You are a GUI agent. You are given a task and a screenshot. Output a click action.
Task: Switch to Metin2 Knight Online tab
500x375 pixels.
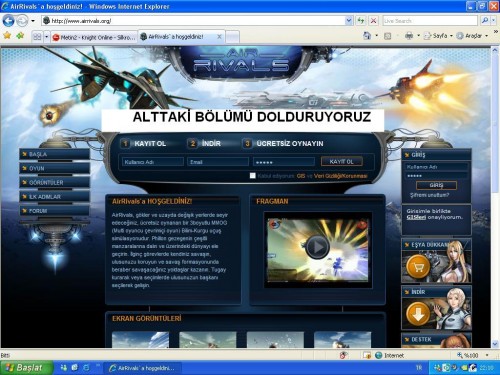pos(94,37)
